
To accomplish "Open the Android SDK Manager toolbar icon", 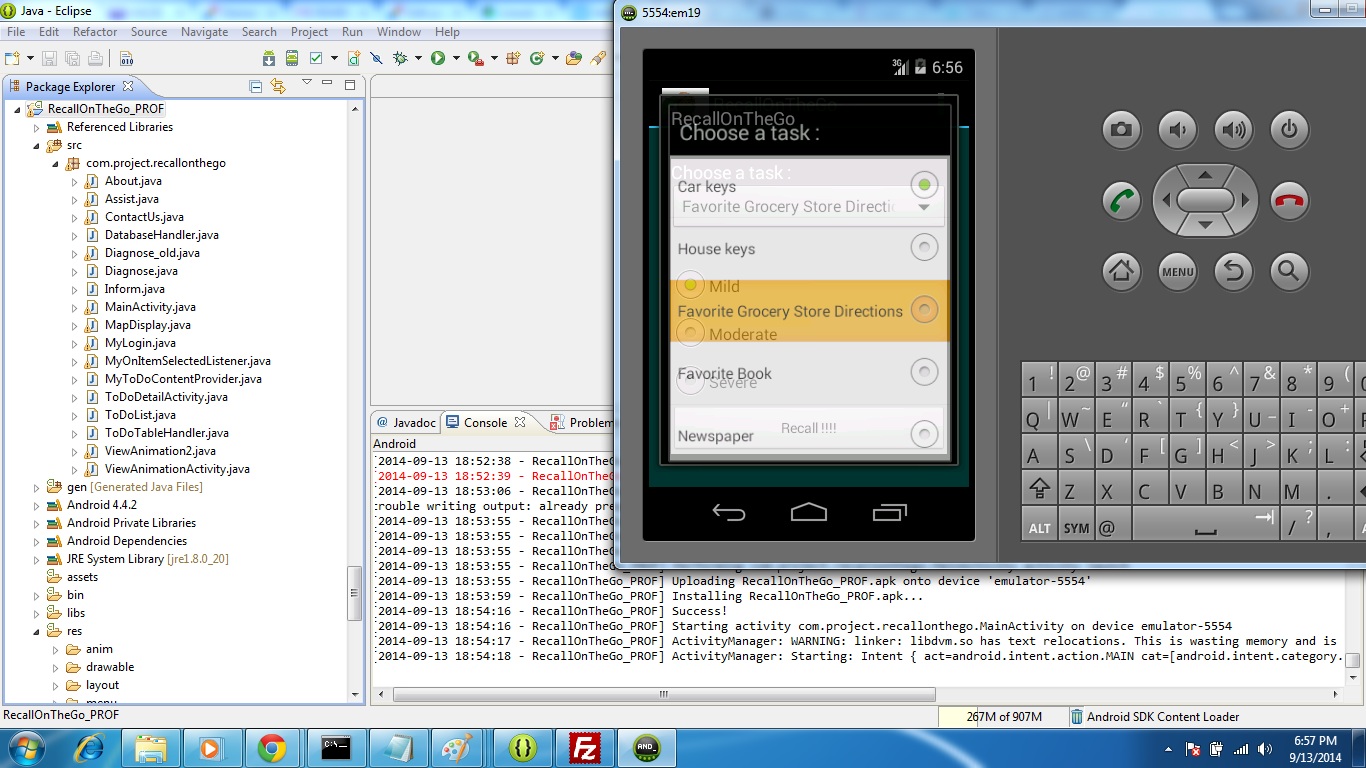I will [x=269, y=58].
